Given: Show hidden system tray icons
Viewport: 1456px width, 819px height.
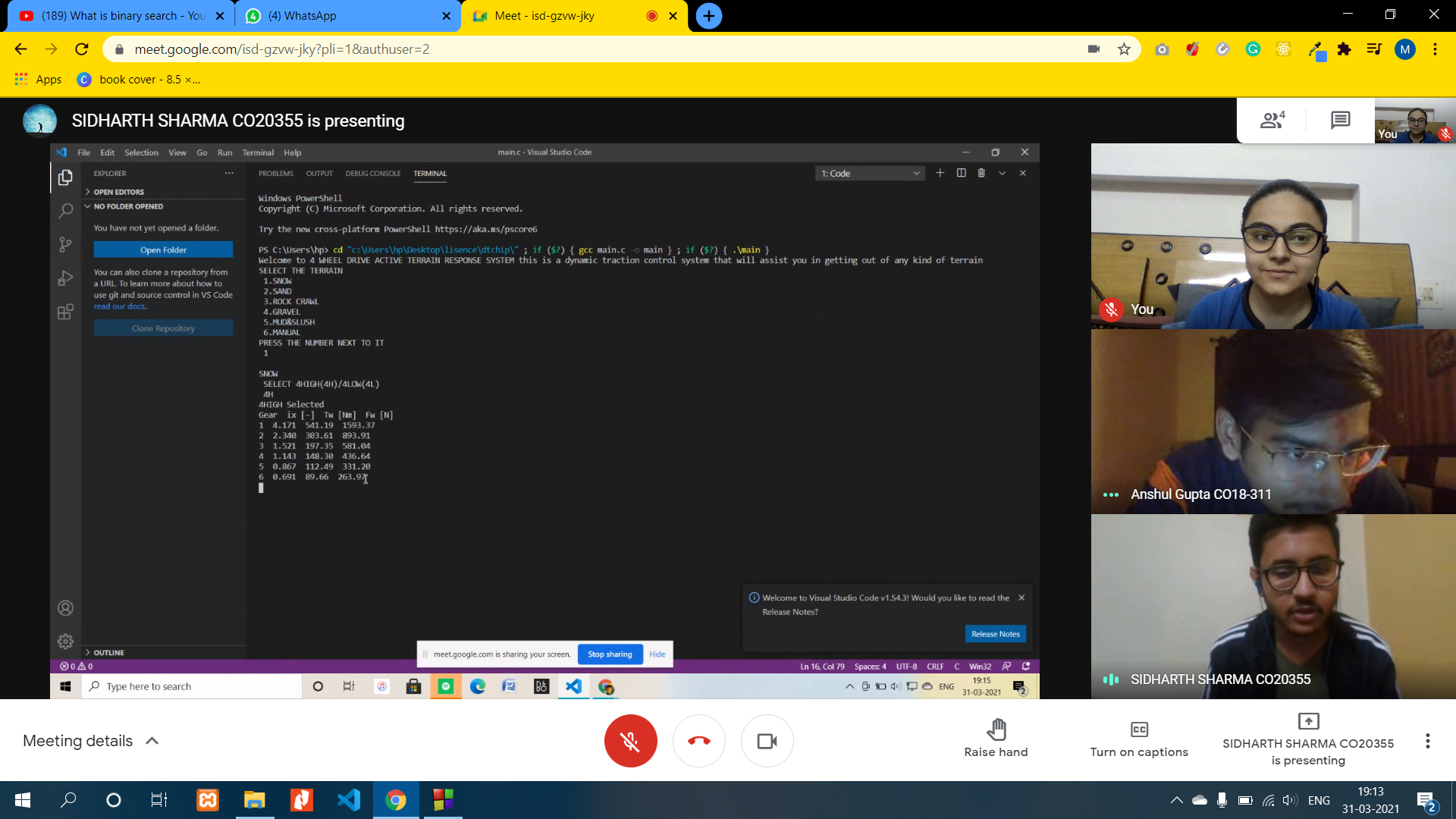Looking at the screenshot, I should [x=1176, y=800].
